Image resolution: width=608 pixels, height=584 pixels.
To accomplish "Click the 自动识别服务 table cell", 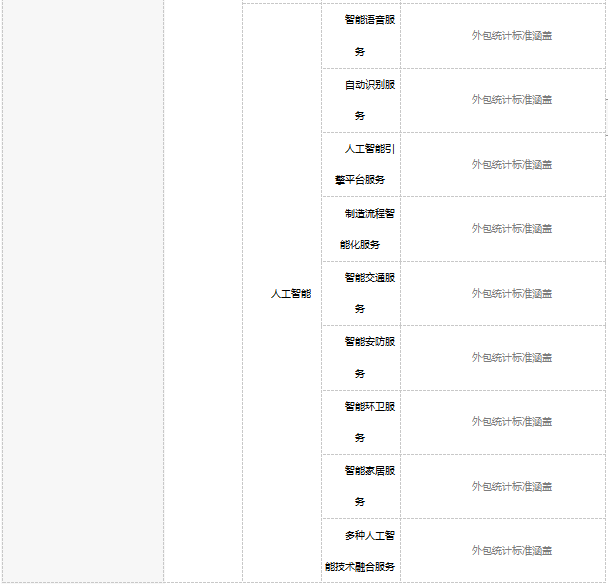I will pyautogui.click(x=361, y=100).
